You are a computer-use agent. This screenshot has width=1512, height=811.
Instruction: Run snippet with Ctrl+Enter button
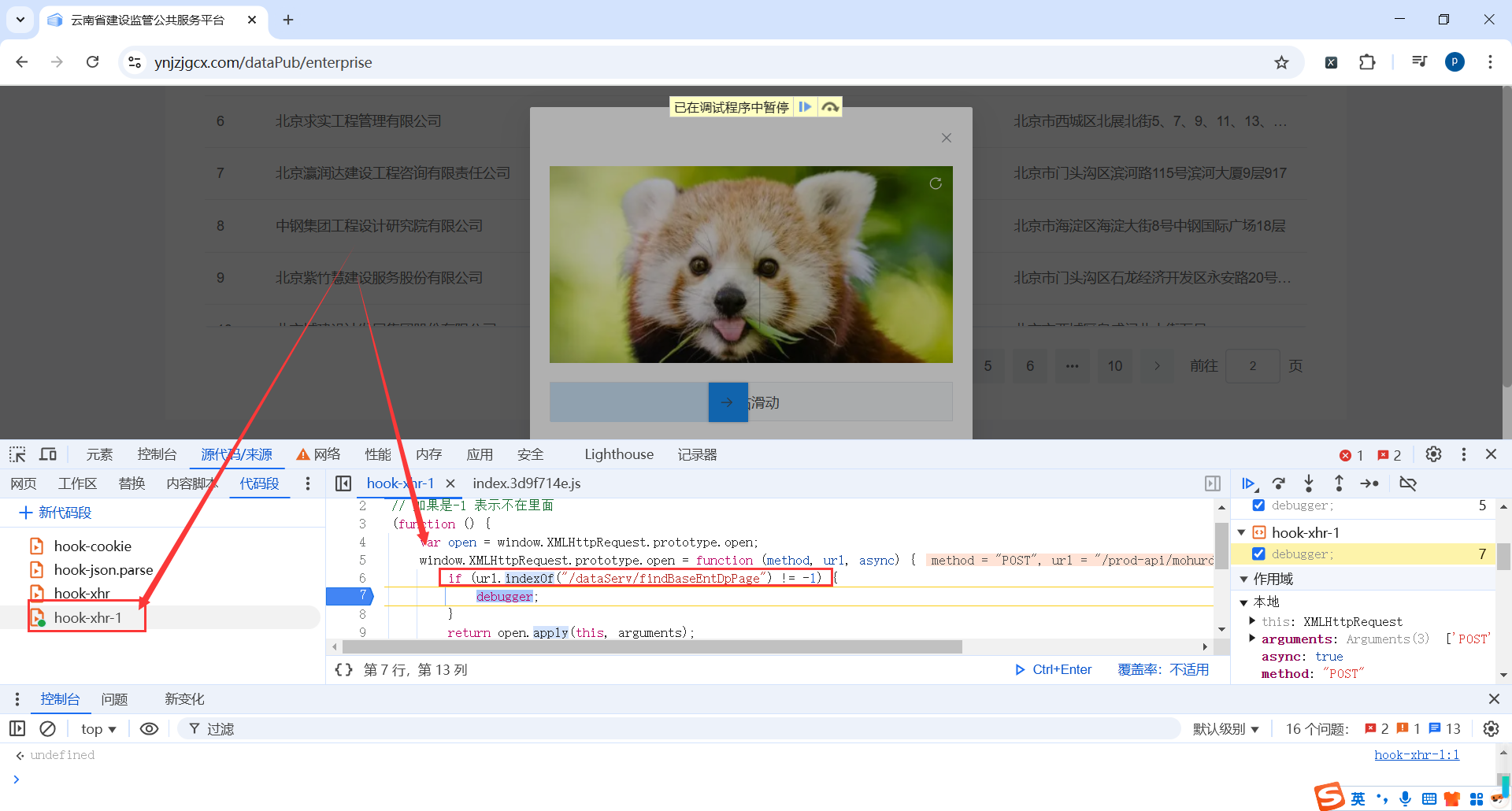point(1053,670)
